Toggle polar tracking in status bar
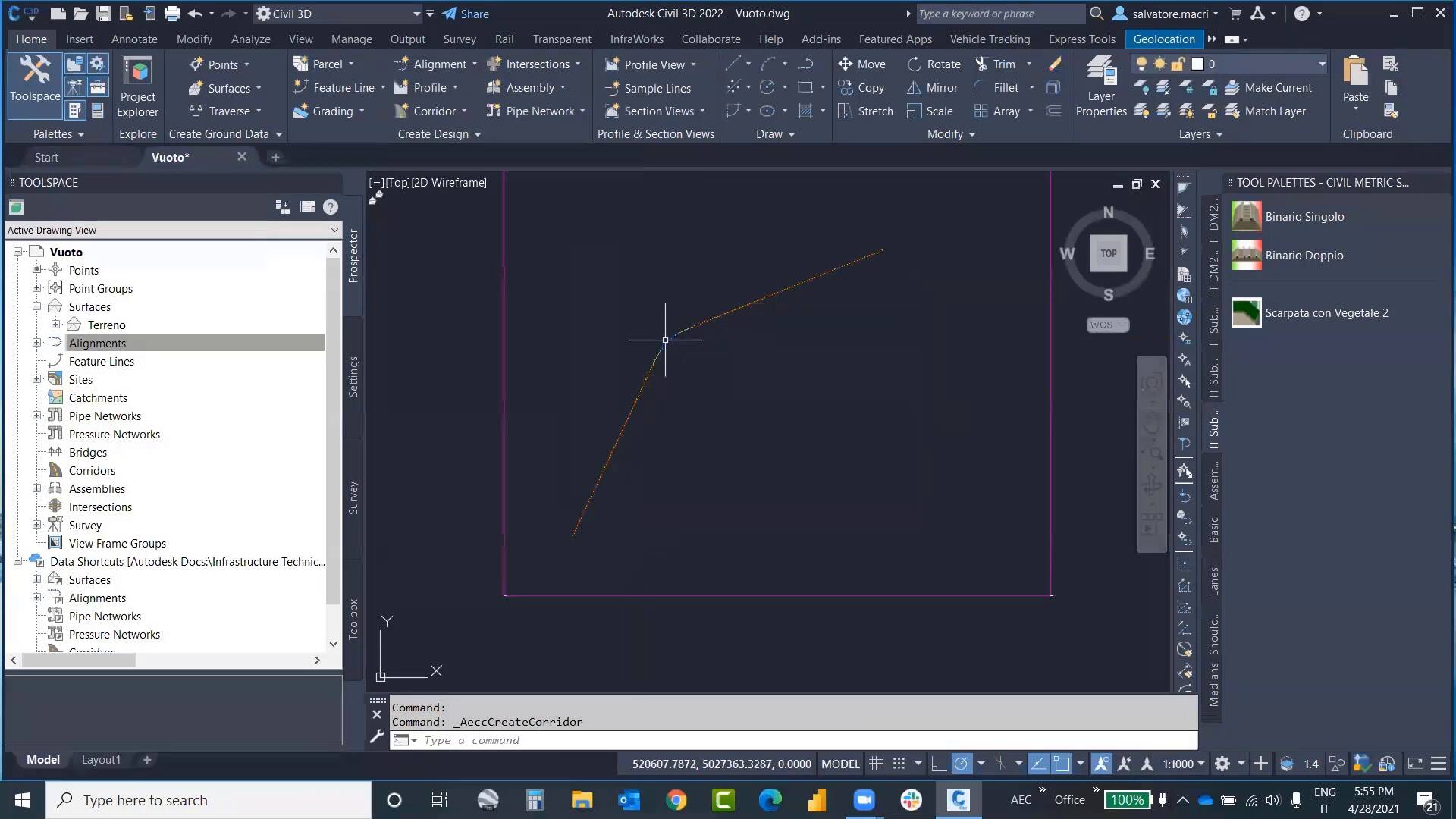 coord(962,764)
